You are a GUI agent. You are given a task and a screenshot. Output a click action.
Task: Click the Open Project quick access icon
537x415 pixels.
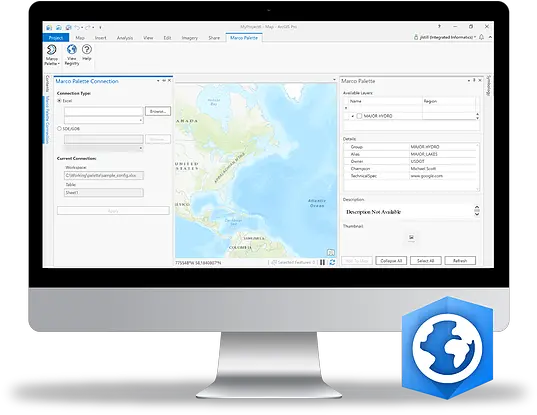[59, 27]
